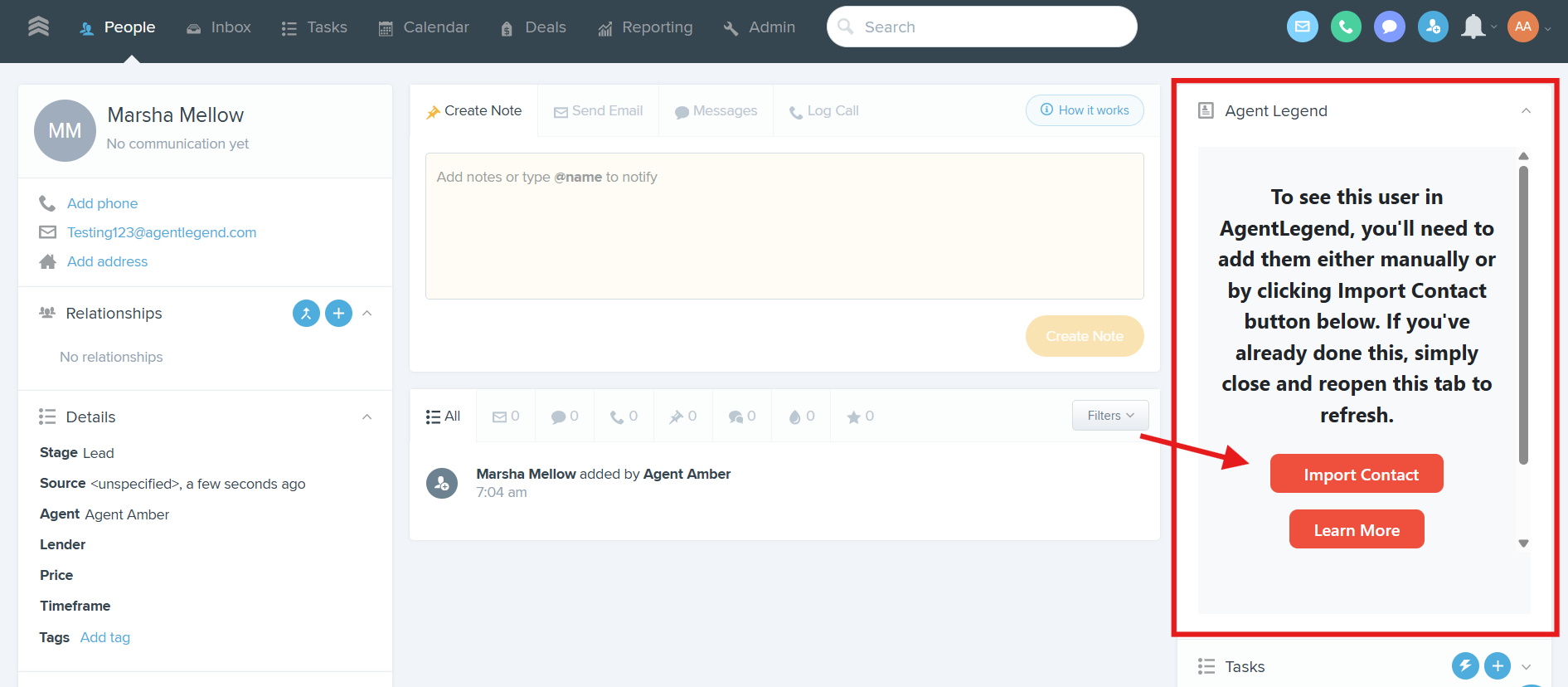Click the envelope icon beside email address
Screen dimensions: 1568x687
point(48,232)
